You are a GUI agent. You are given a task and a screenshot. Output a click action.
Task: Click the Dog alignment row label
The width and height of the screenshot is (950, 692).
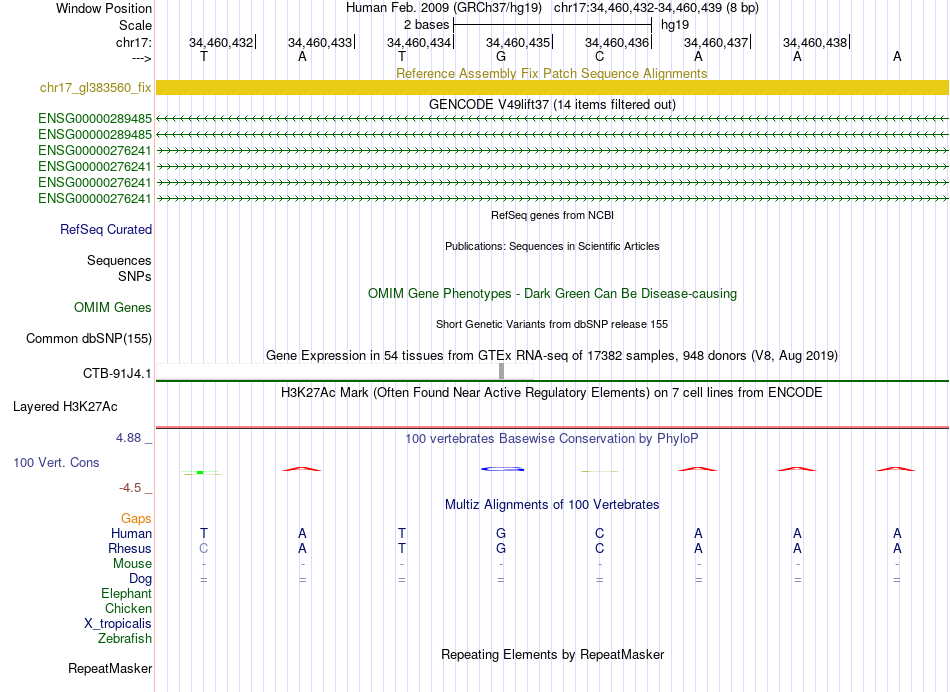point(141,579)
